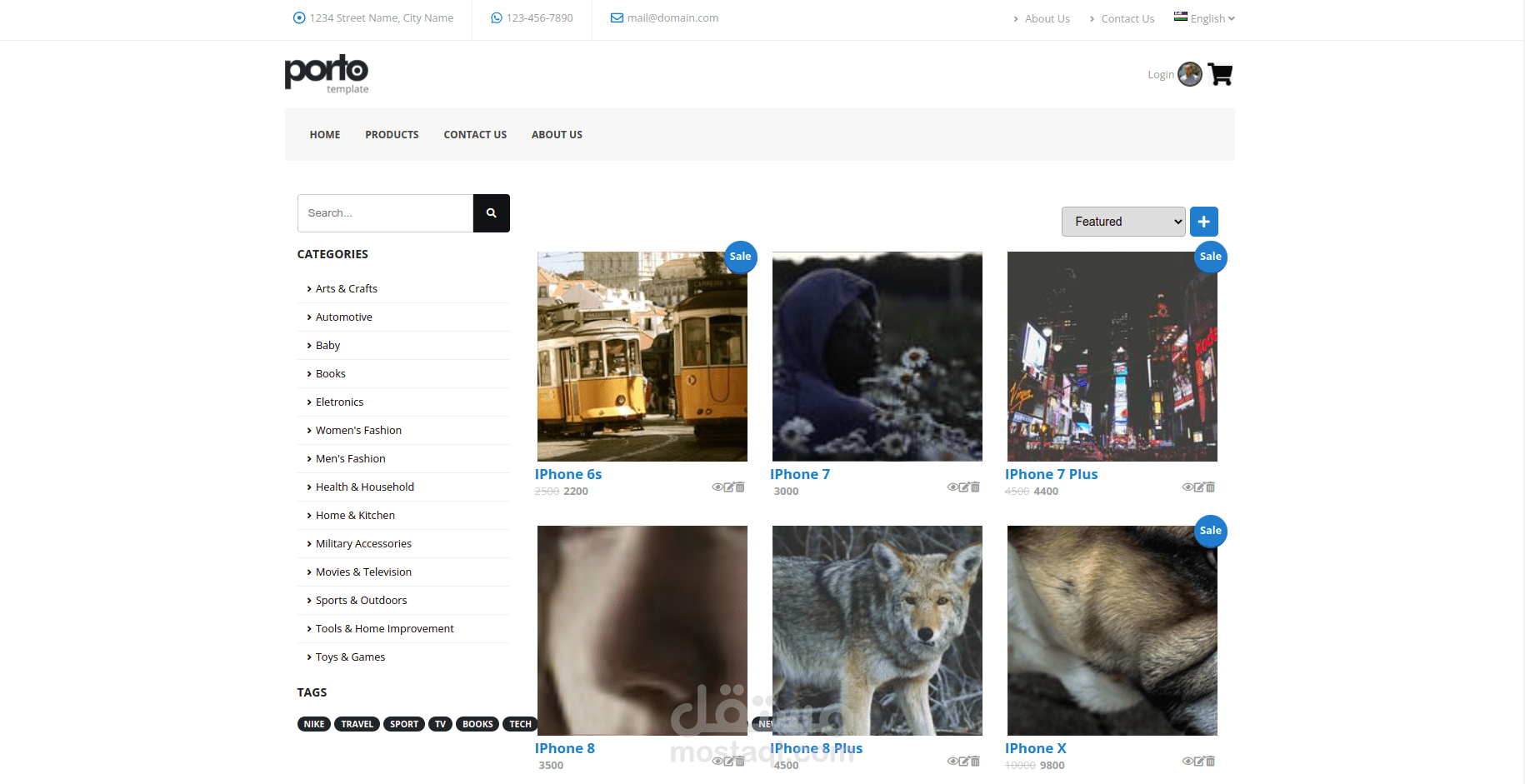The image size is (1525, 784).
Task: Open the Tools & Home Improvement category
Action: 385,629
